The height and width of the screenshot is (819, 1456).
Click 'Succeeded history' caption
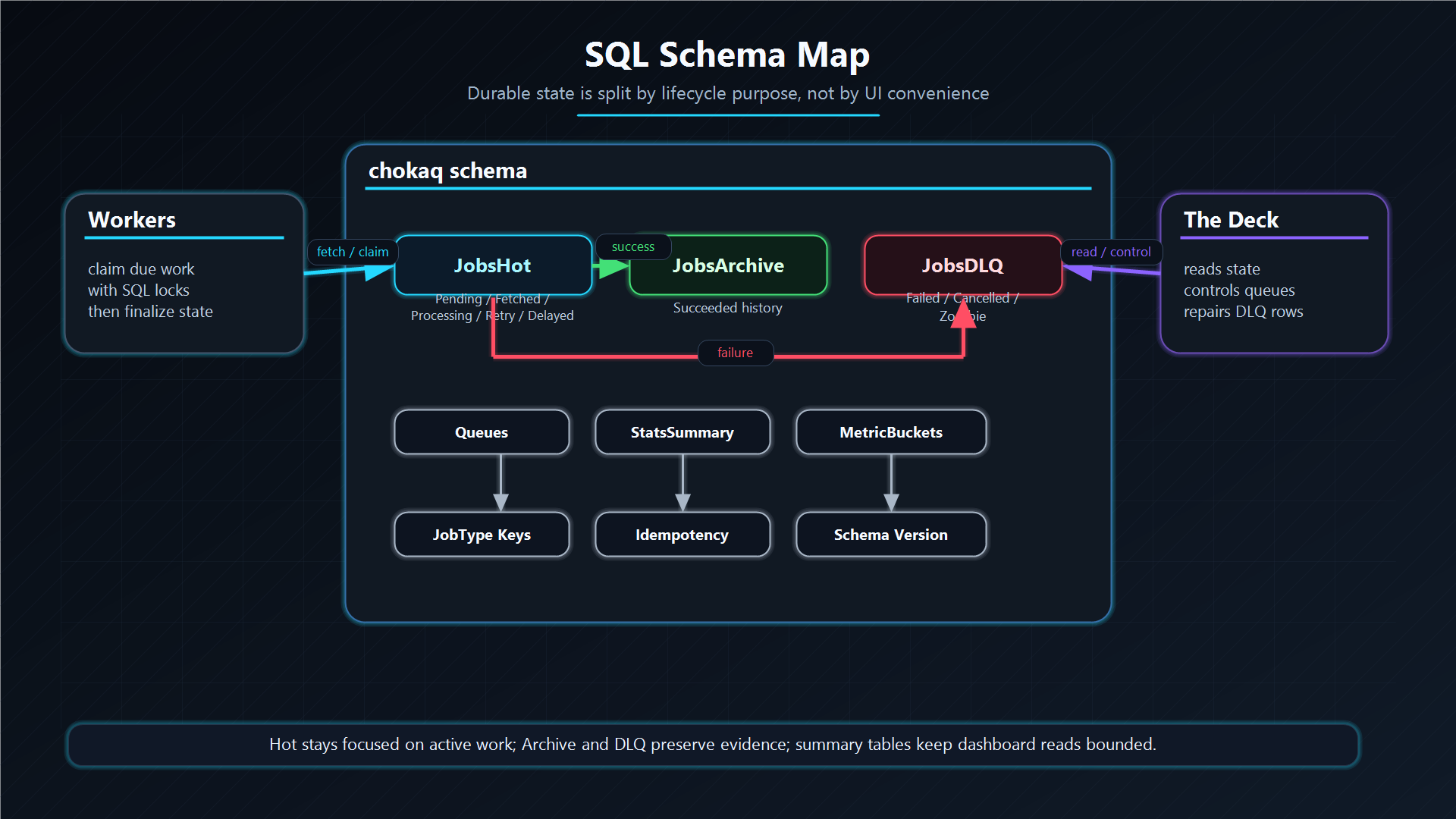[x=728, y=308]
